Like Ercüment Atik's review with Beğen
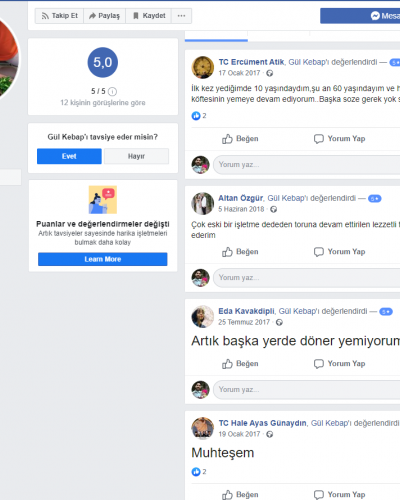The width and height of the screenshot is (400, 500). (240, 139)
